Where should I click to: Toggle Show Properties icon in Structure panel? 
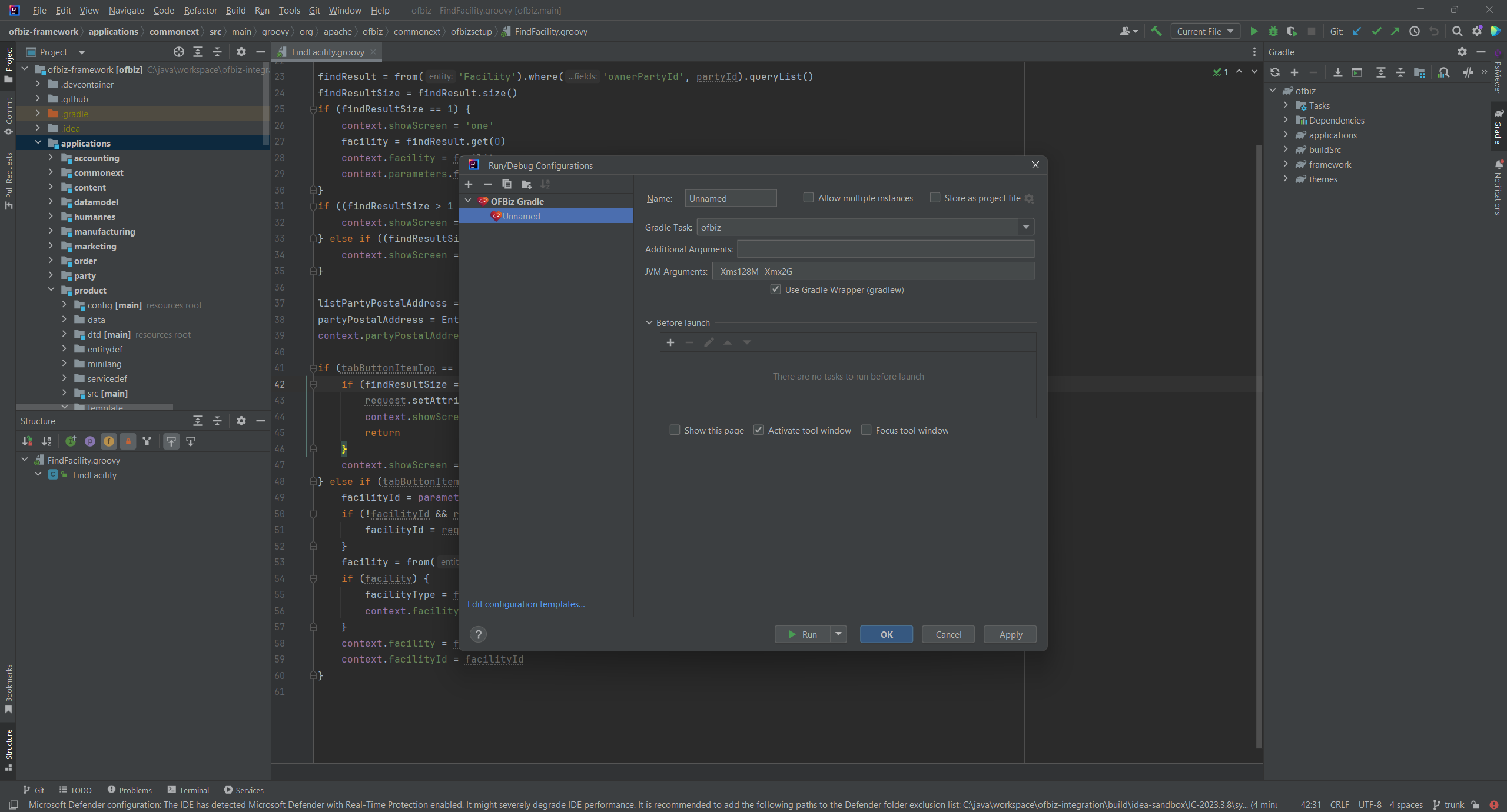(x=89, y=441)
